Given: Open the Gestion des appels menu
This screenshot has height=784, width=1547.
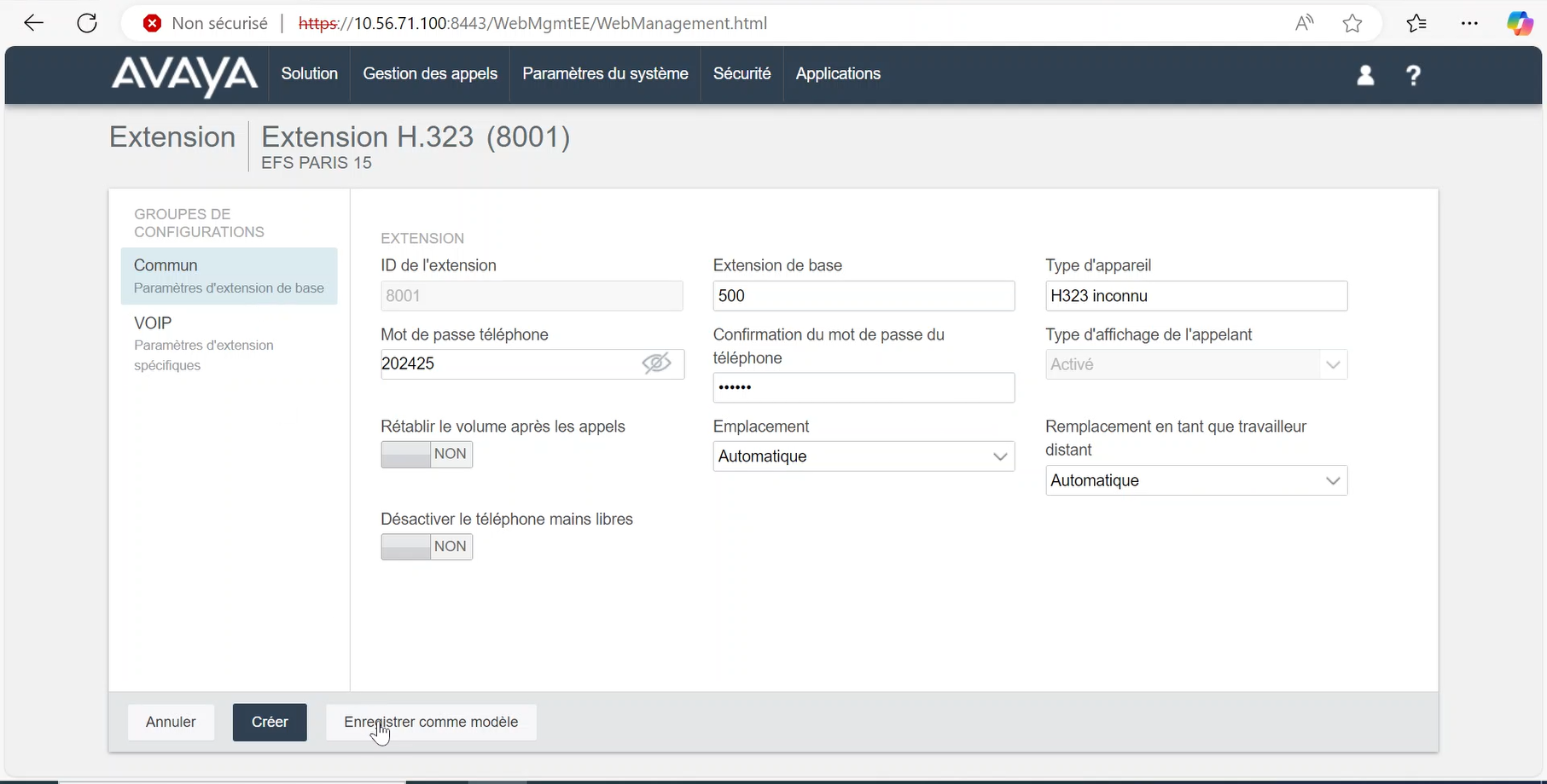Looking at the screenshot, I should pyautogui.click(x=430, y=74).
